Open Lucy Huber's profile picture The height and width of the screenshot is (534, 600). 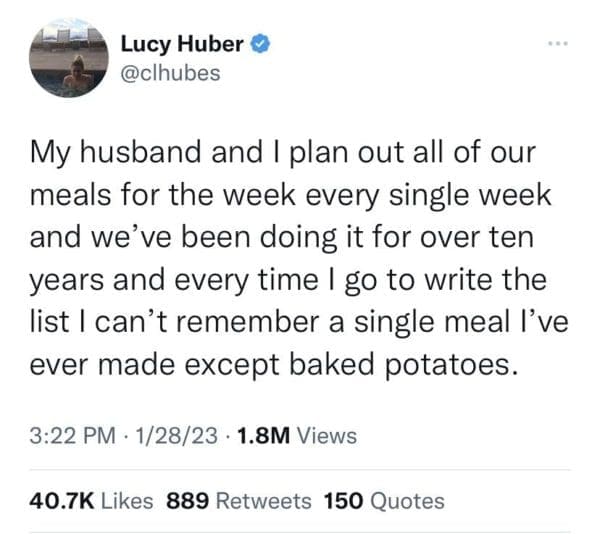pyautogui.click(x=70, y=61)
